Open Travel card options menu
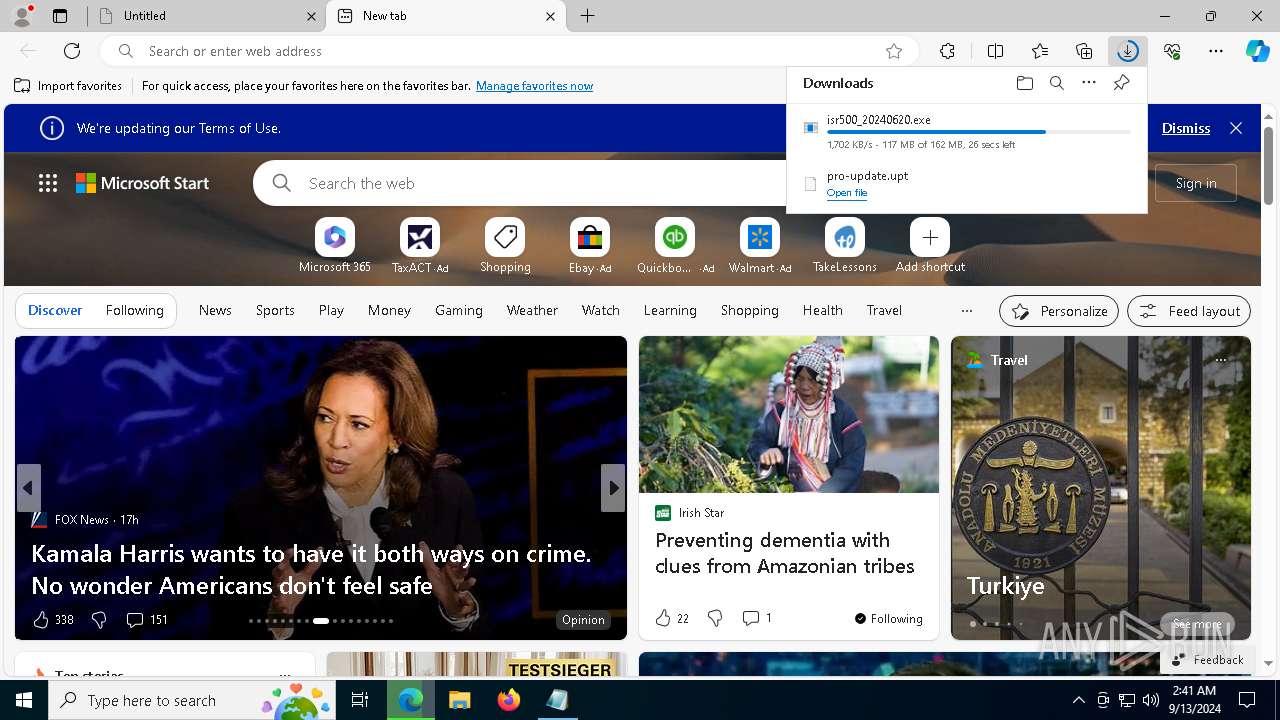The image size is (1280, 720). pos(1220,360)
